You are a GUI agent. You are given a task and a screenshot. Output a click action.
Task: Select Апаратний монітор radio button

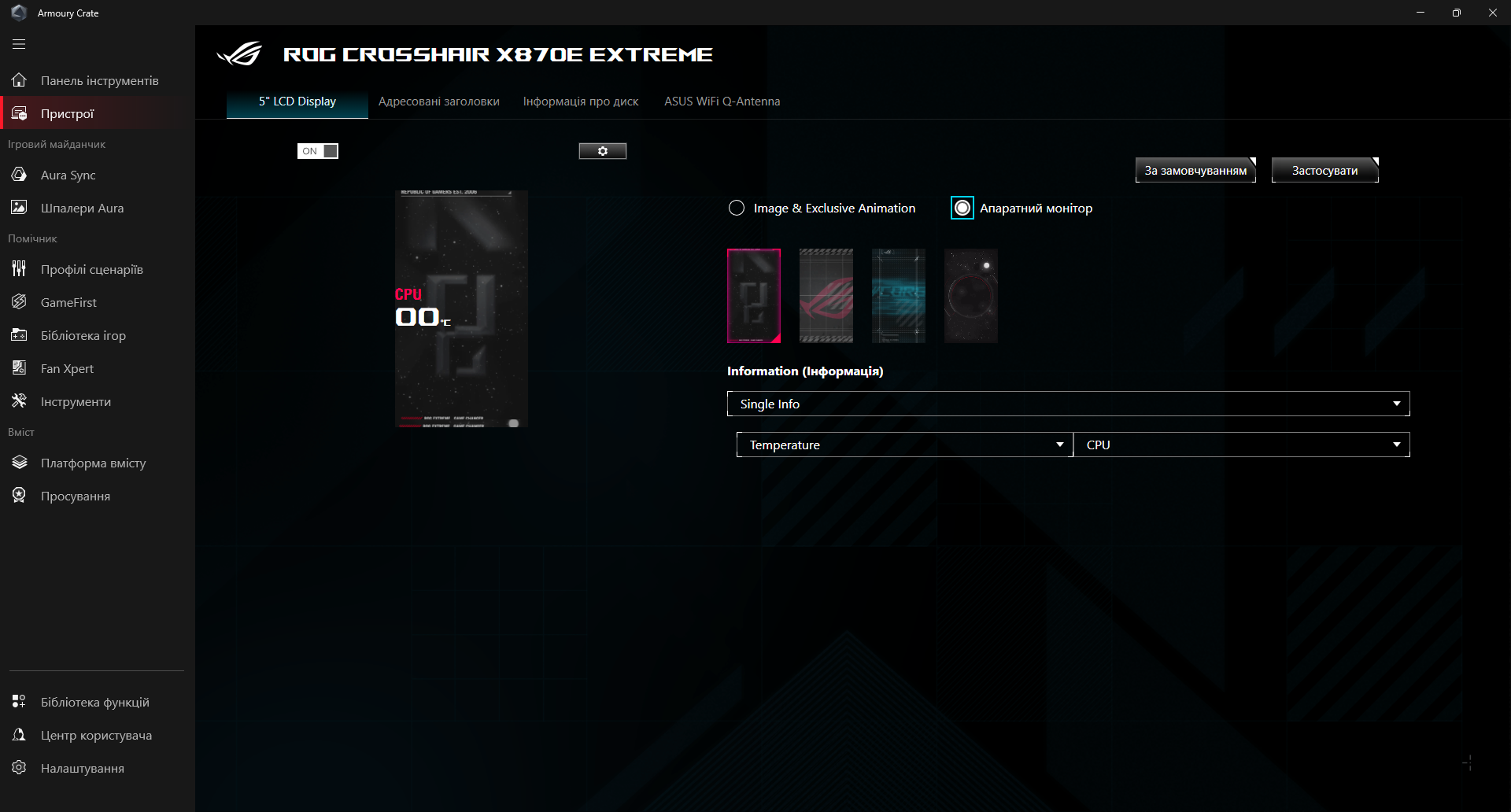(x=962, y=208)
